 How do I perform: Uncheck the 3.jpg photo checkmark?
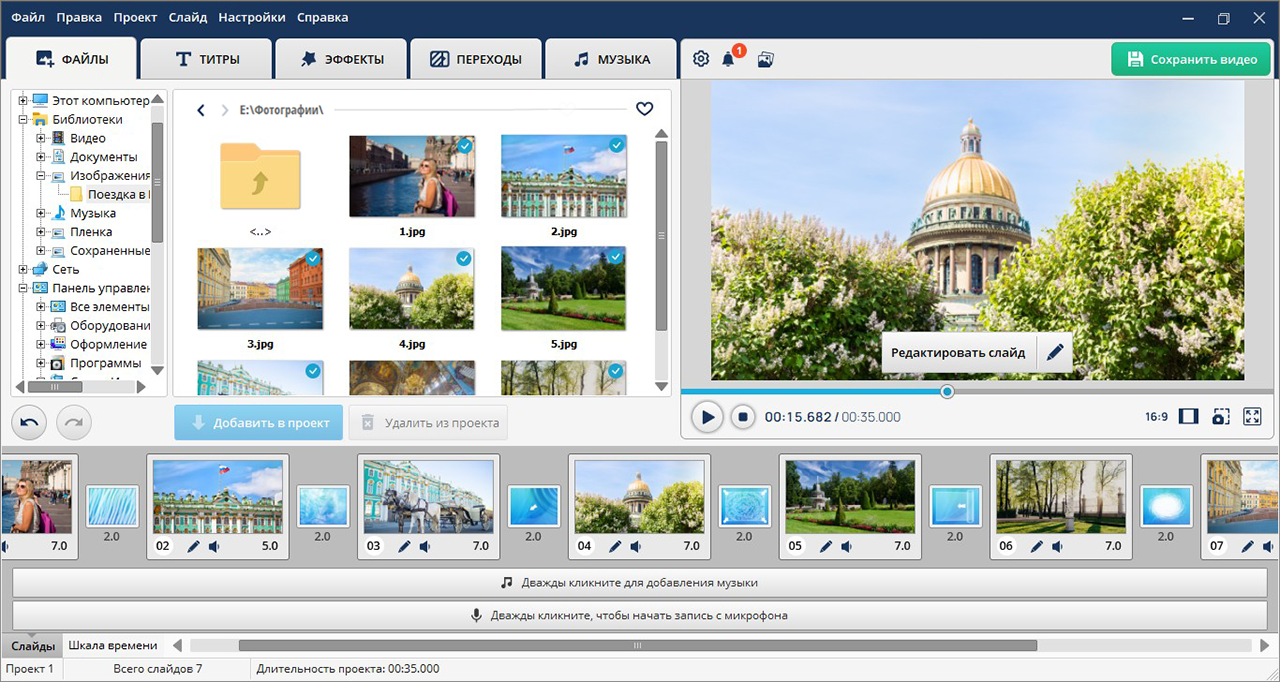313,258
